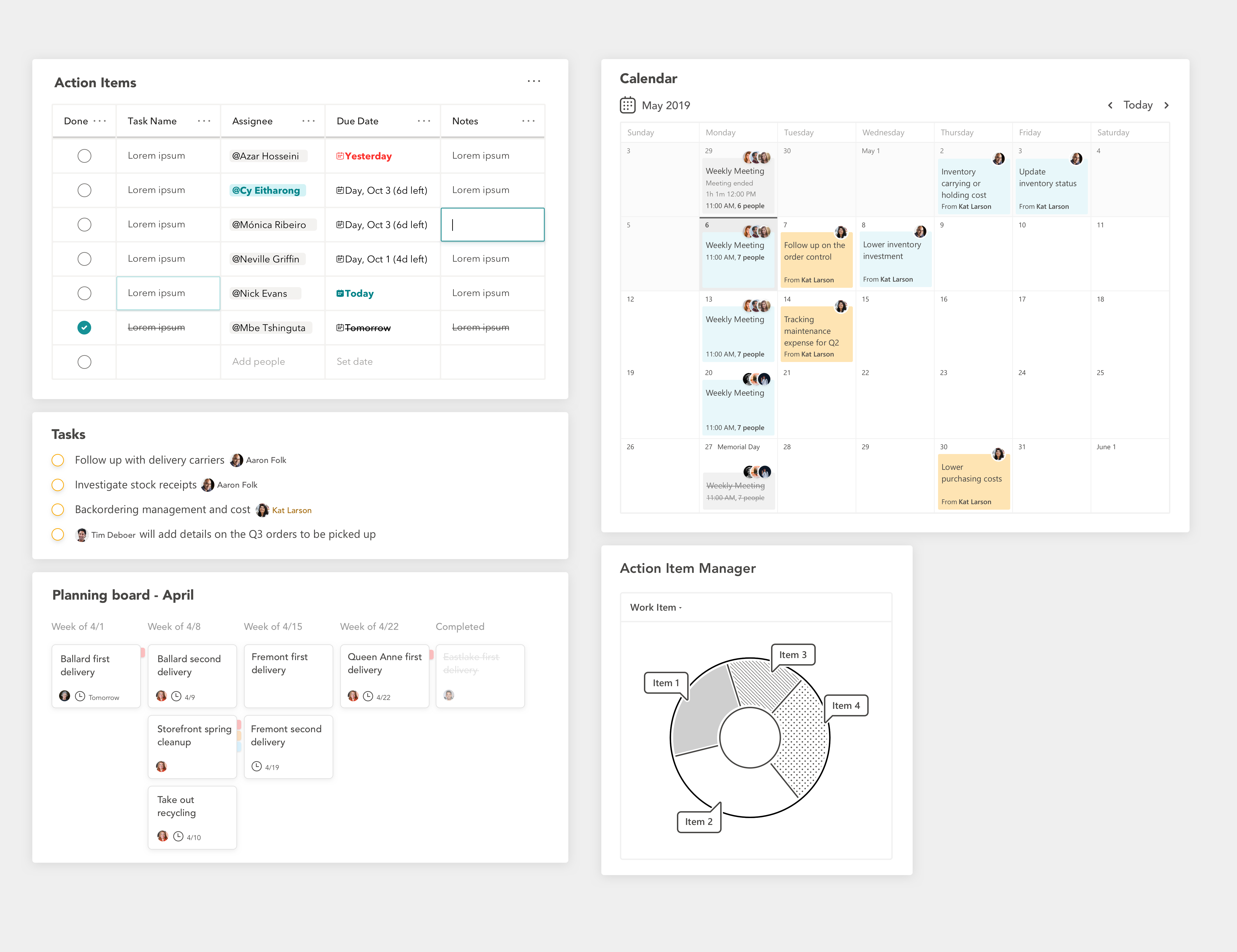This screenshot has height=952, width=1237.
Task: Click clock icon on Ballard first delivery card
Action: (80, 696)
